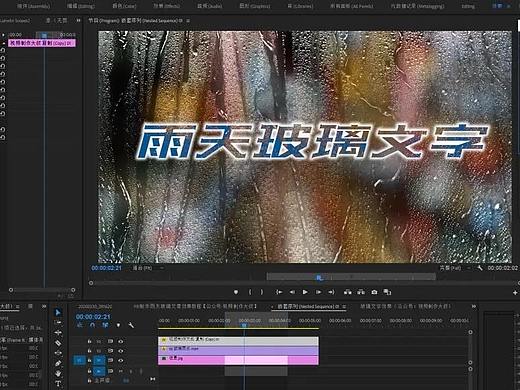The image size is (520, 390).
Task: Toggle source patching V1 button
Action: pos(79,360)
